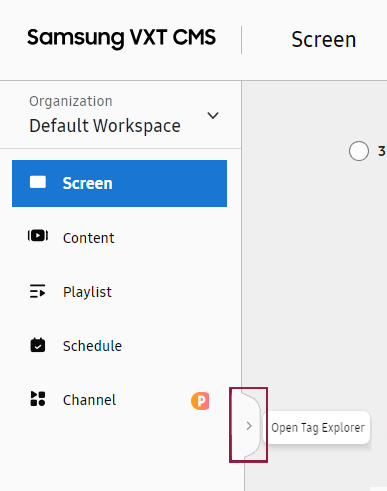The image size is (387, 491).
Task: Open the Channel section
Action: pyautogui.click(x=89, y=400)
